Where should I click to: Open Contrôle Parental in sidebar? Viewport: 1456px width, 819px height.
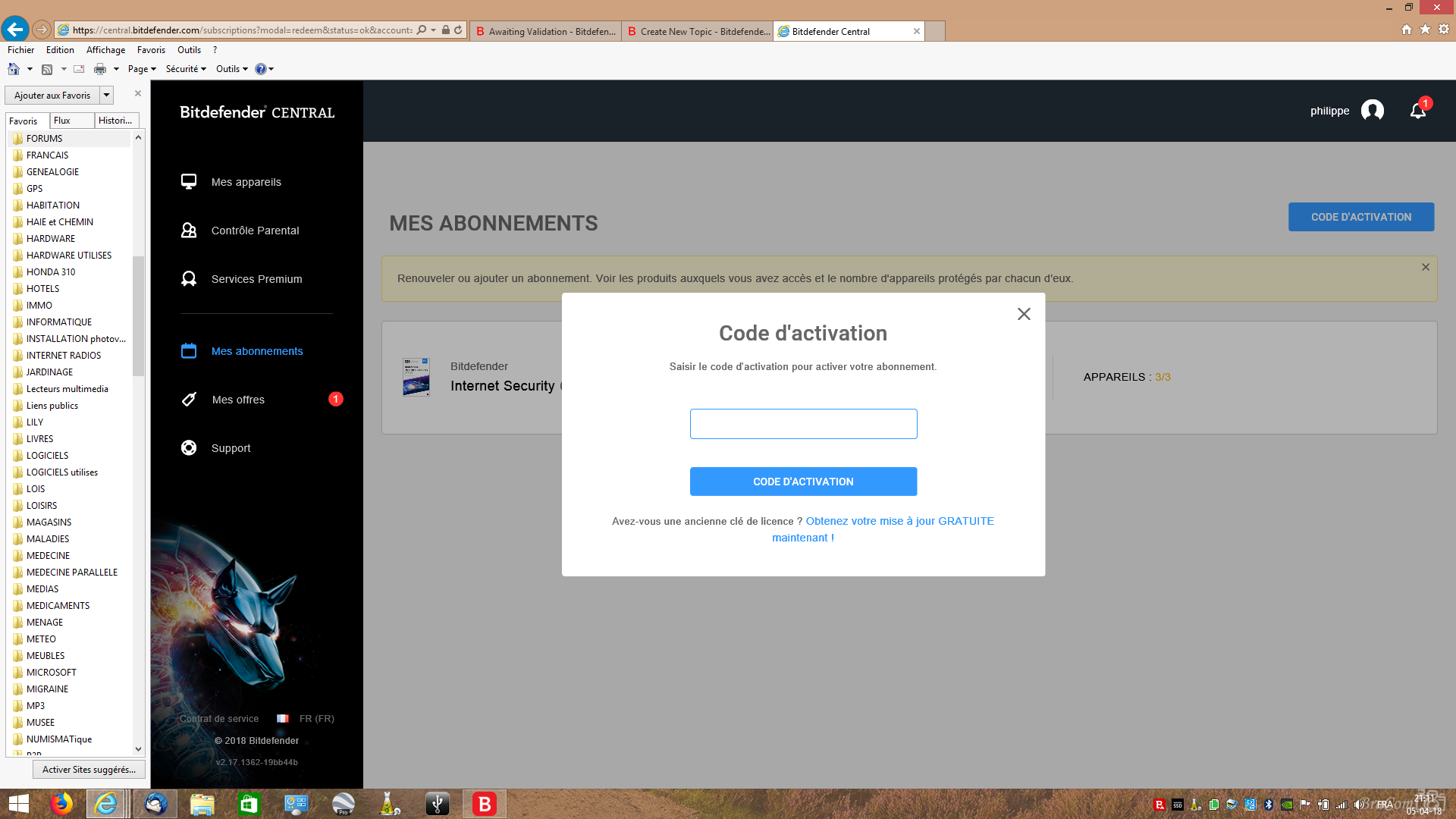point(255,231)
